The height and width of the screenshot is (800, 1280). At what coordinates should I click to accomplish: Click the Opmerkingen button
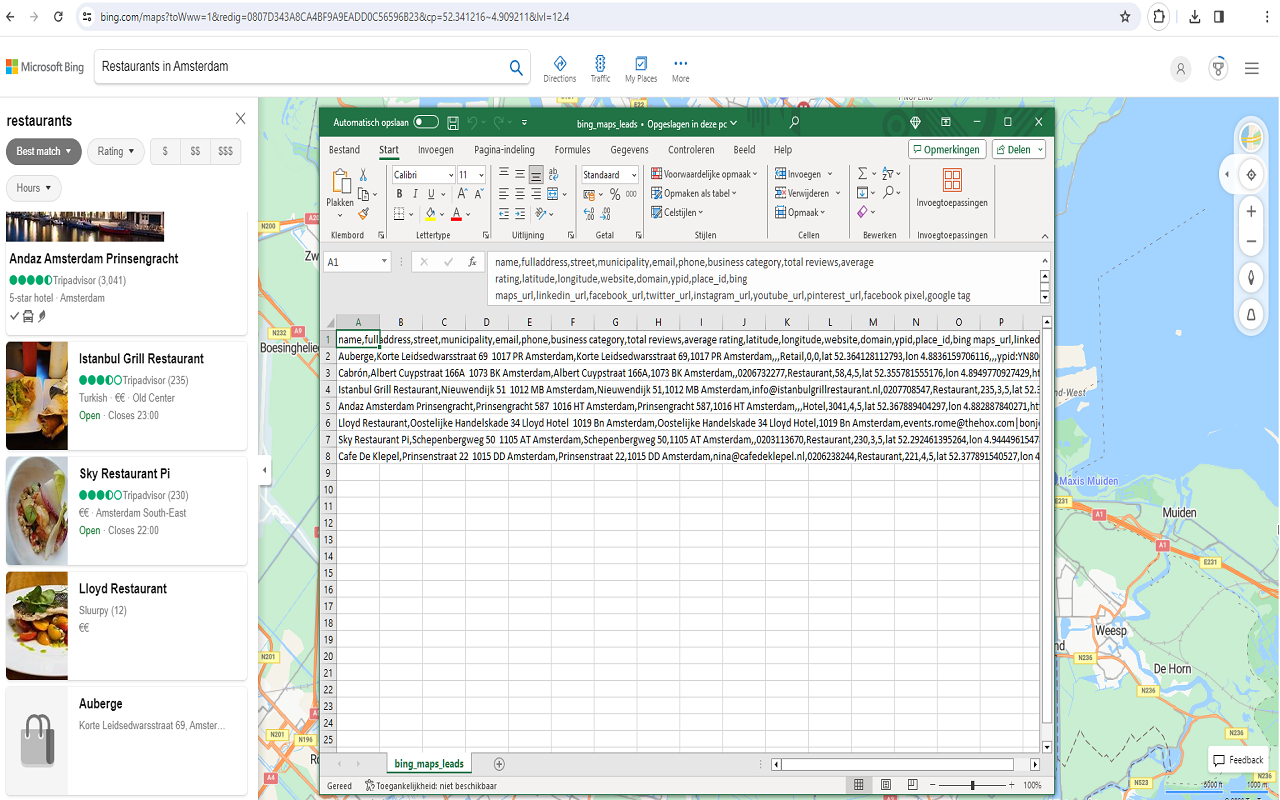tap(946, 149)
